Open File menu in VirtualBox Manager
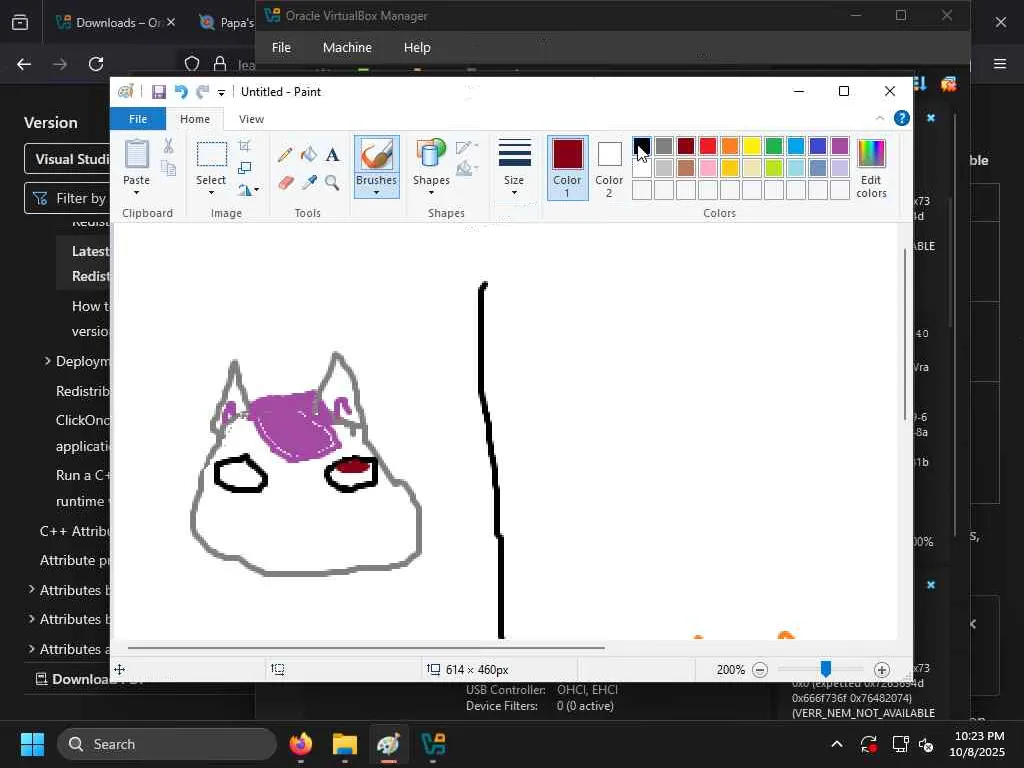The height and width of the screenshot is (768, 1024). click(281, 48)
